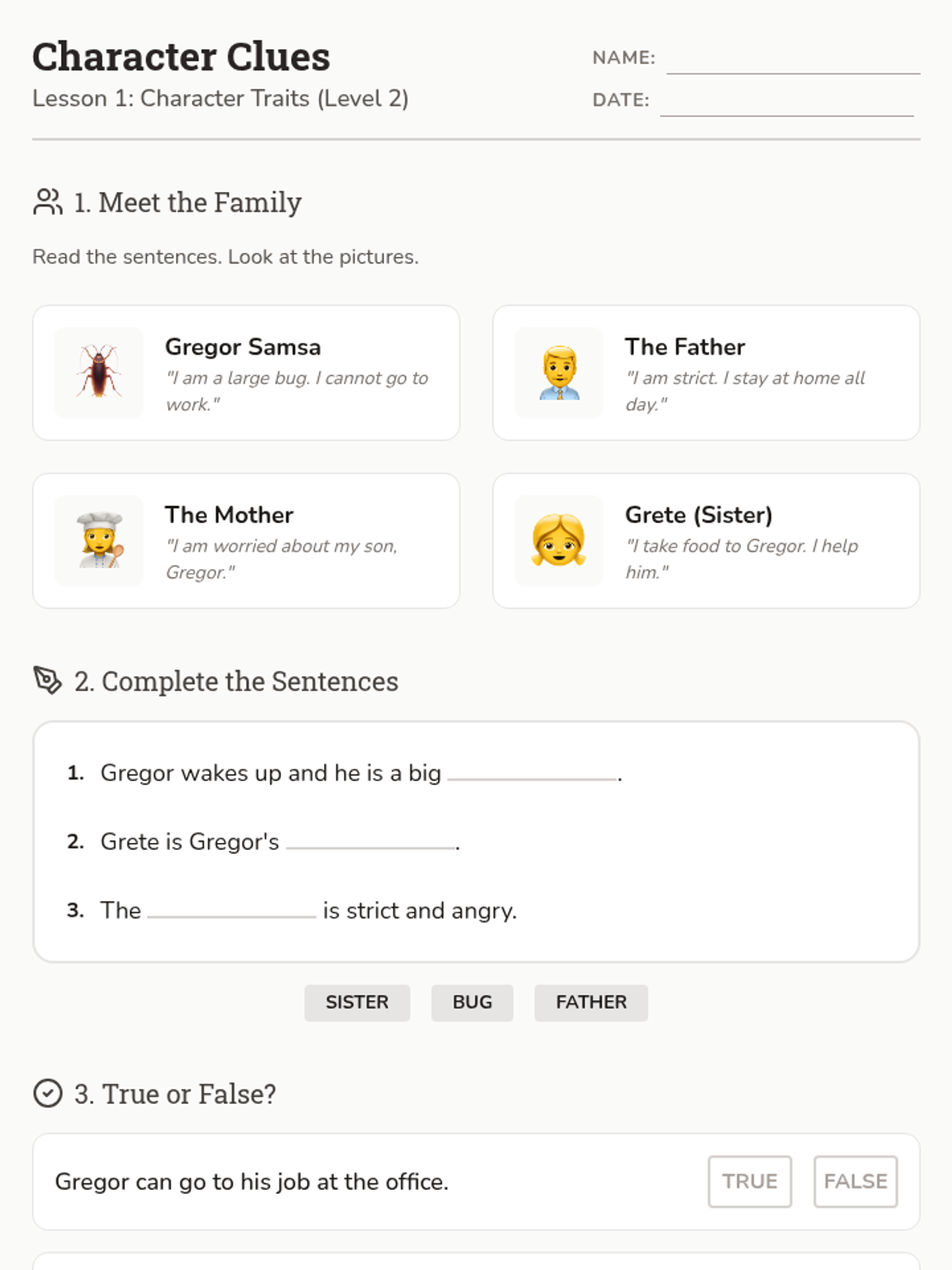Image resolution: width=952 pixels, height=1270 pixels.
Task: Click the people icon beside Meet the Family
Action: point(48,202)
